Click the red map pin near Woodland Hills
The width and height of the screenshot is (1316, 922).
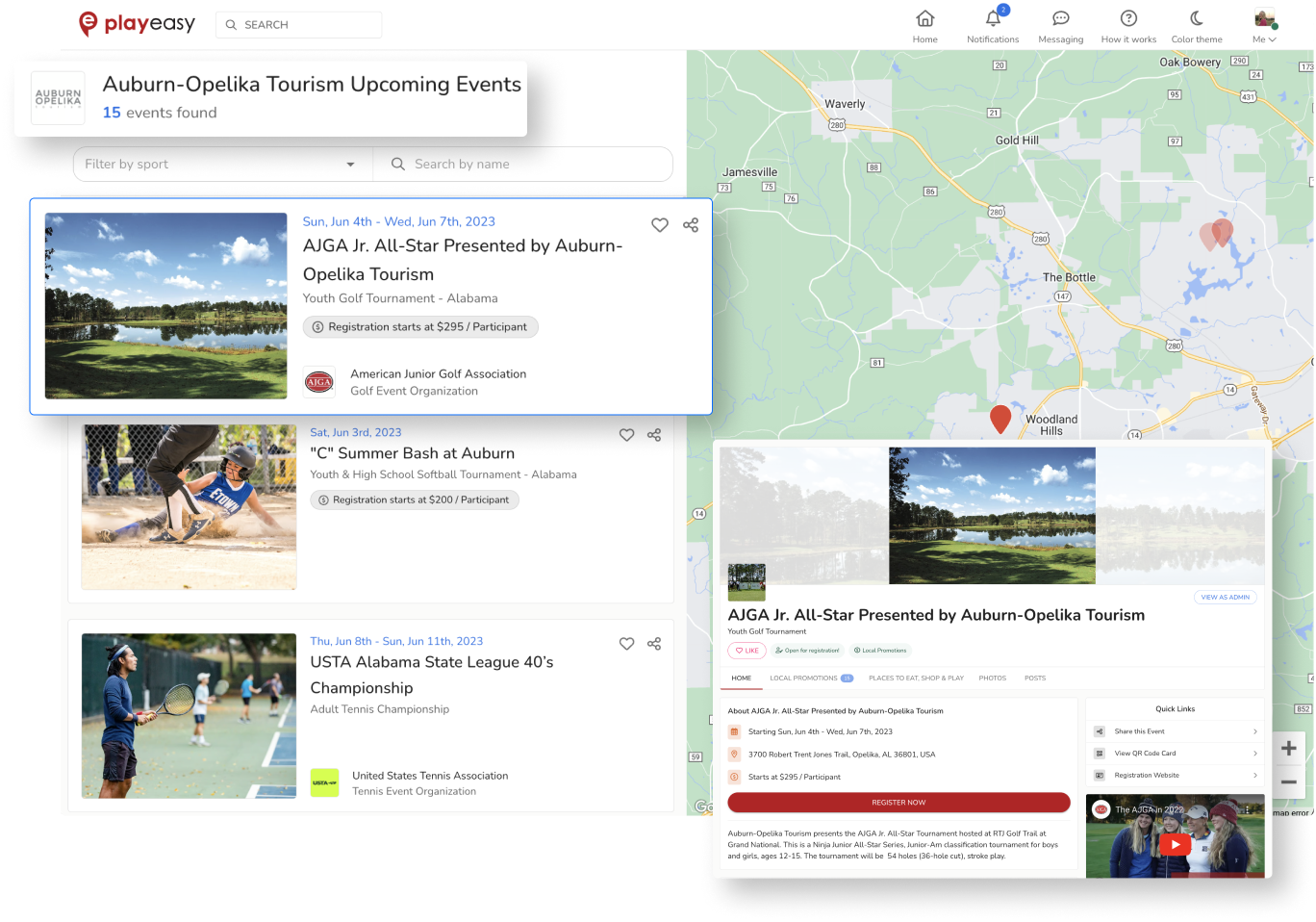click(1000, 418)
